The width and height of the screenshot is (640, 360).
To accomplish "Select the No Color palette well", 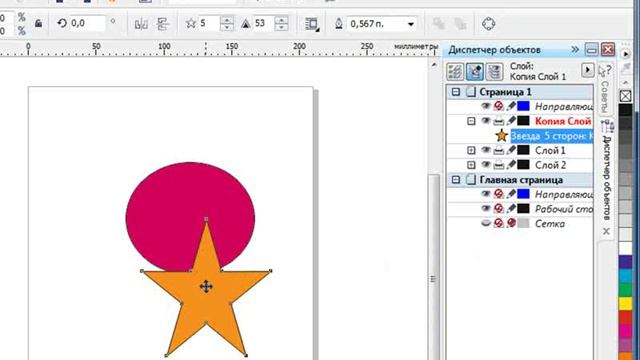I will 625,96.
